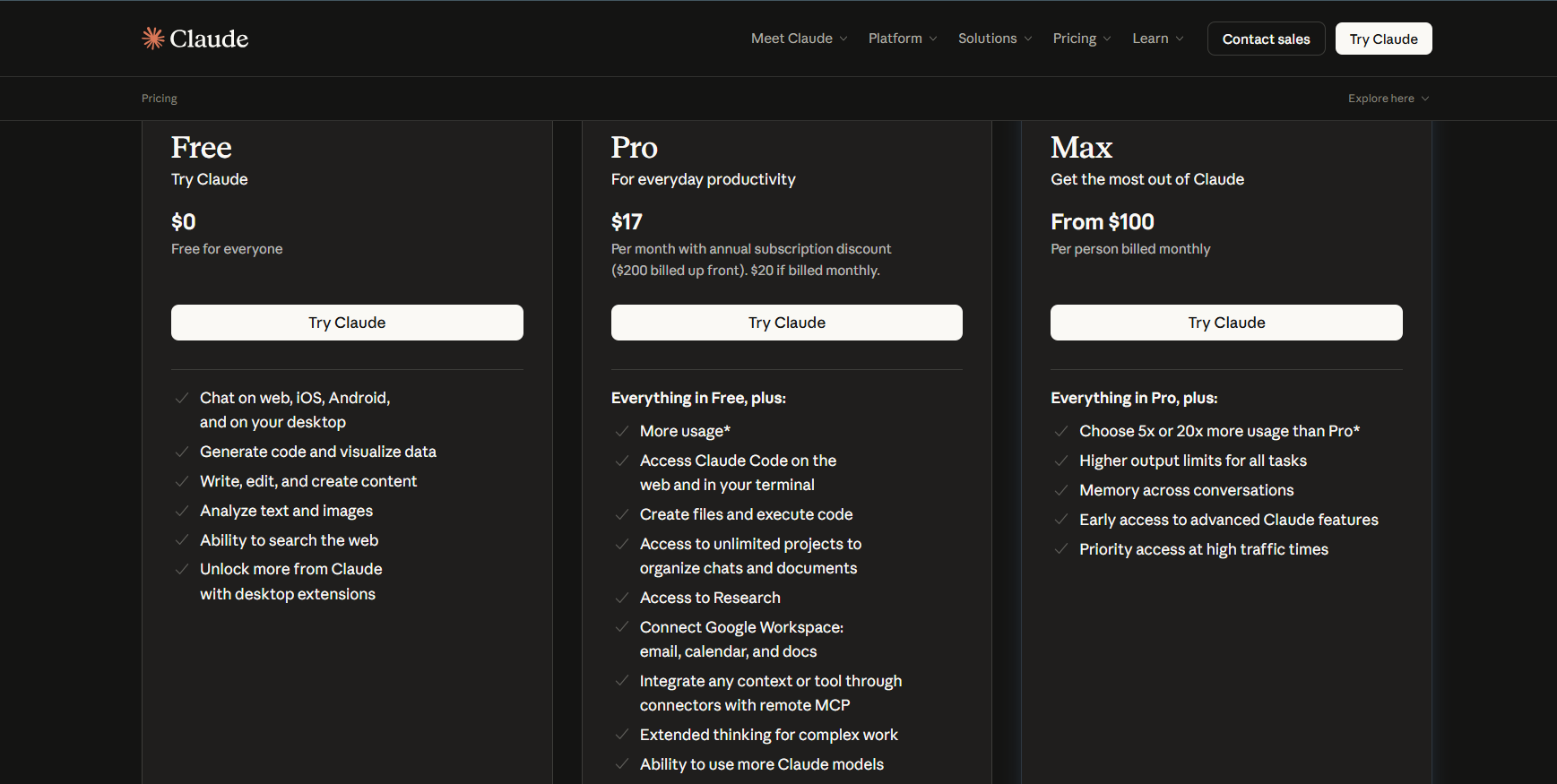The image size is (1557, 784).
Task: Click the For everyday productivity subtitle
Action: [704, 179]
